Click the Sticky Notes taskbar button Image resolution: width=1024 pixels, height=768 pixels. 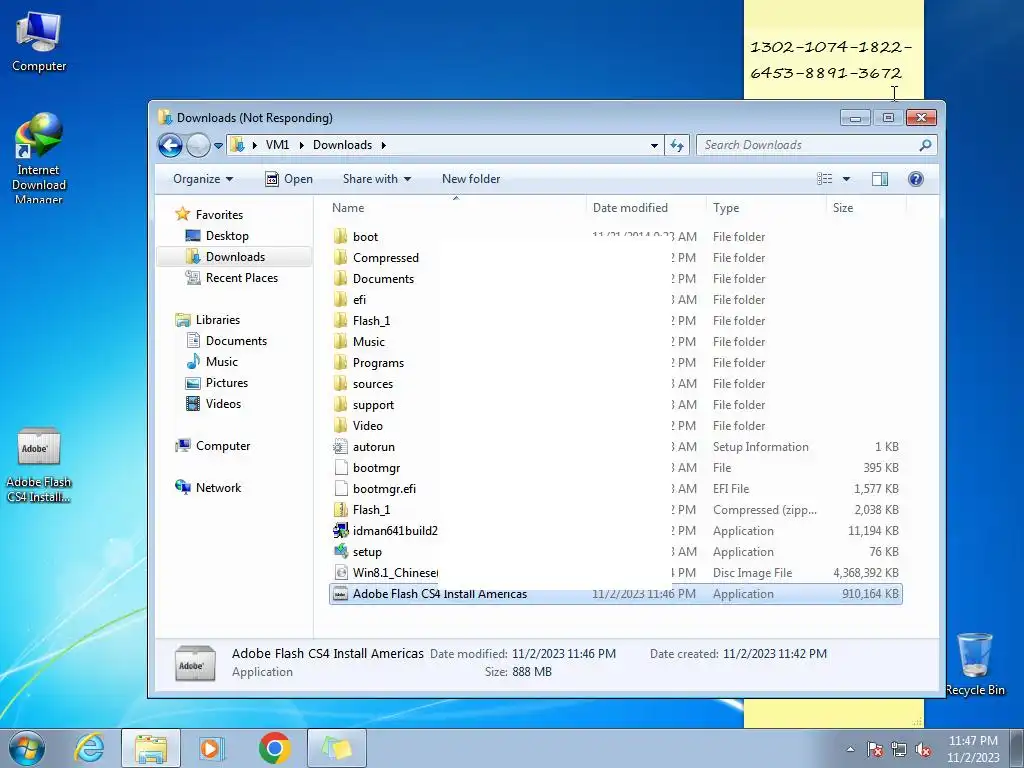pos(337,748)
